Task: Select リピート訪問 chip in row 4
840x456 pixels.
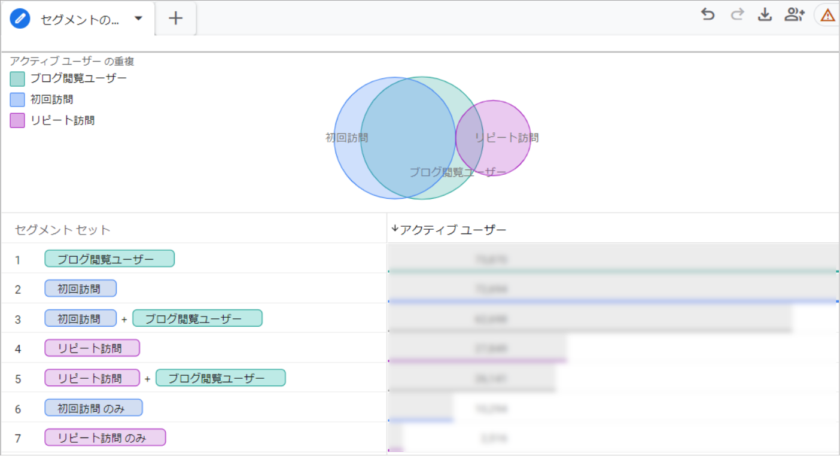Action: click(x=92, y=348)
